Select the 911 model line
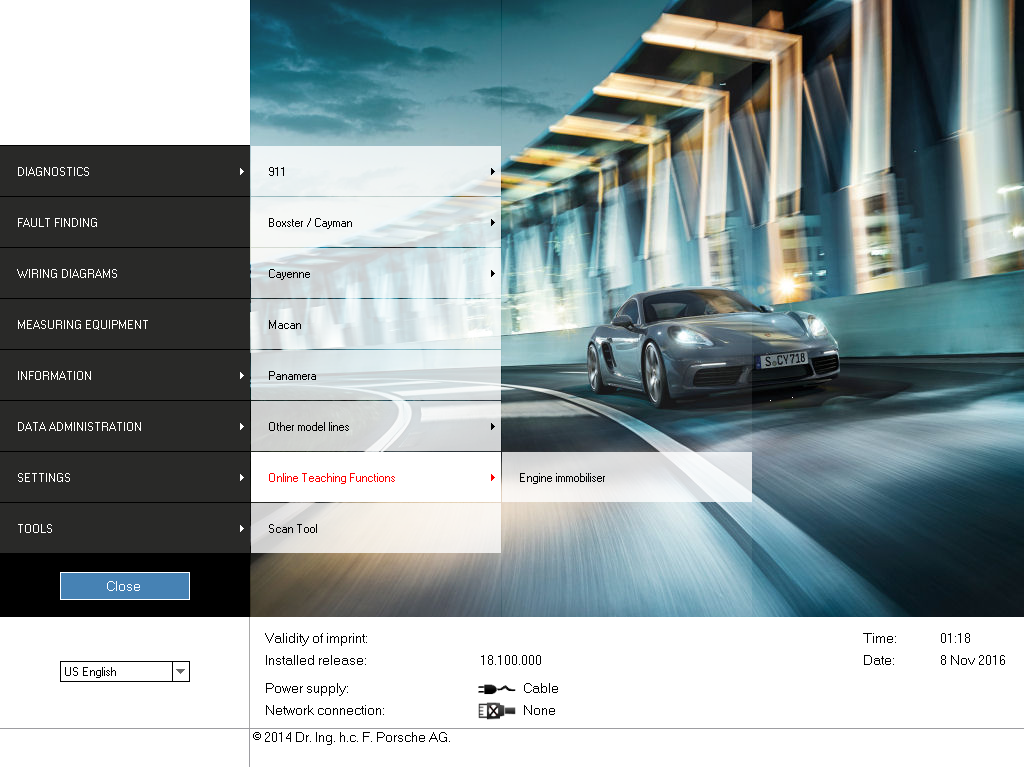The image size is (1024, 768). [376, 171]
